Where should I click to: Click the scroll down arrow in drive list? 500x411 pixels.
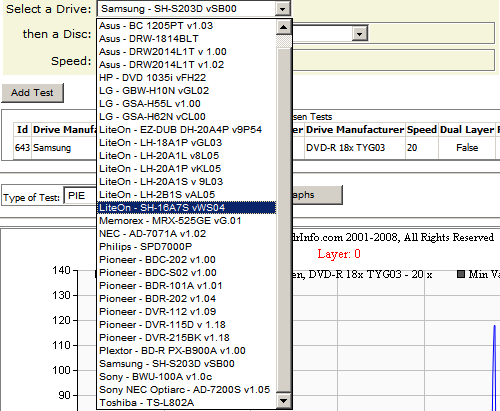click(283, 400)
